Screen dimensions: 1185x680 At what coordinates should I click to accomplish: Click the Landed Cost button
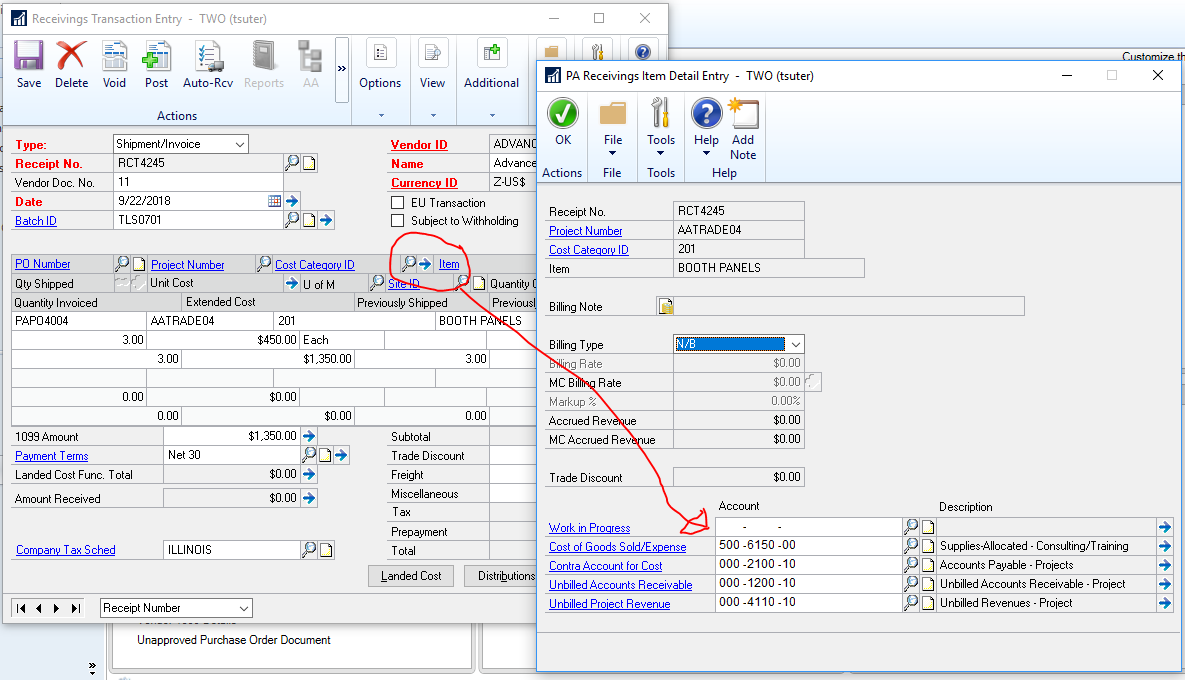point(411,576)
